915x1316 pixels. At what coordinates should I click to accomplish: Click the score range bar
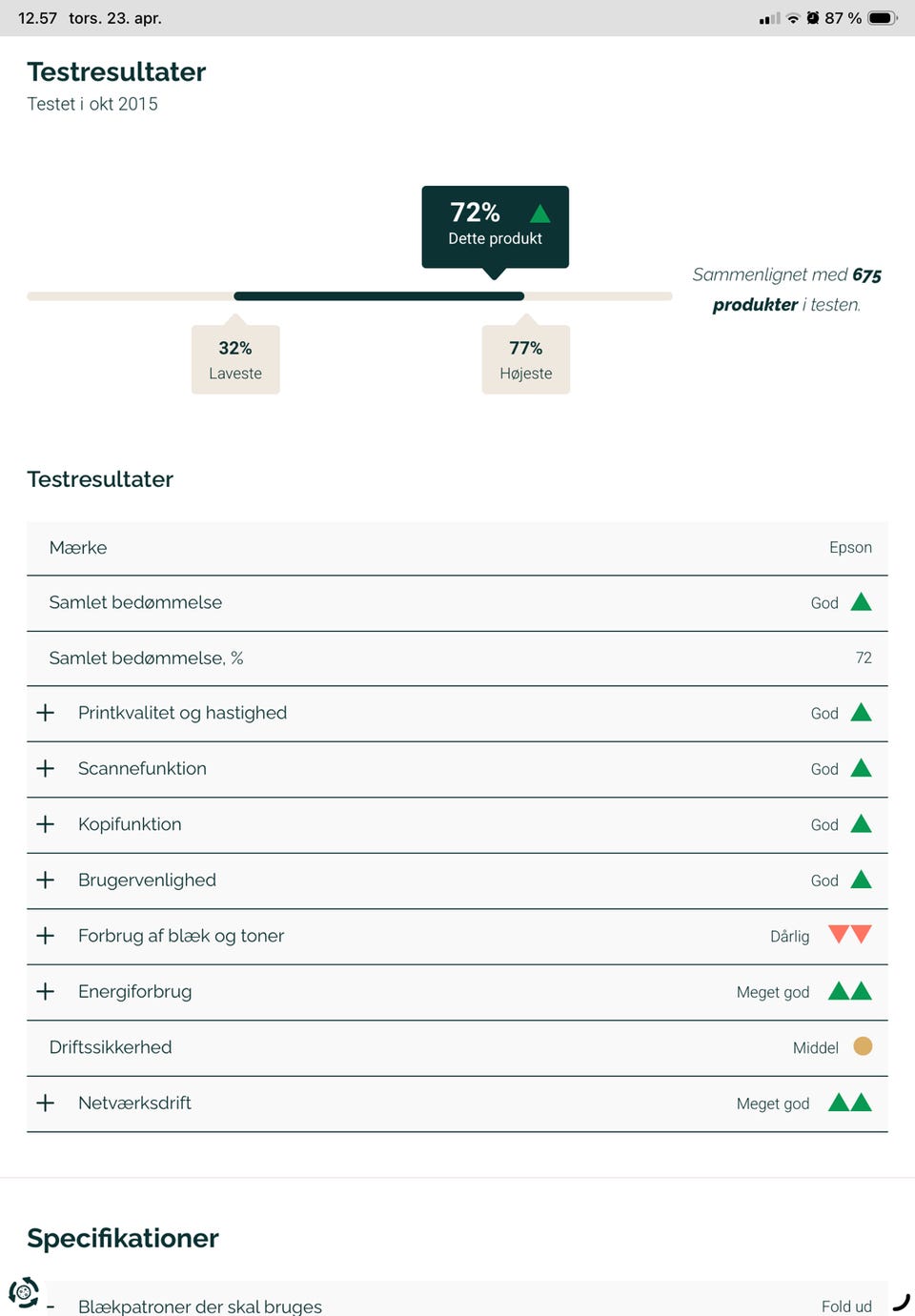[x=378, y=296]
